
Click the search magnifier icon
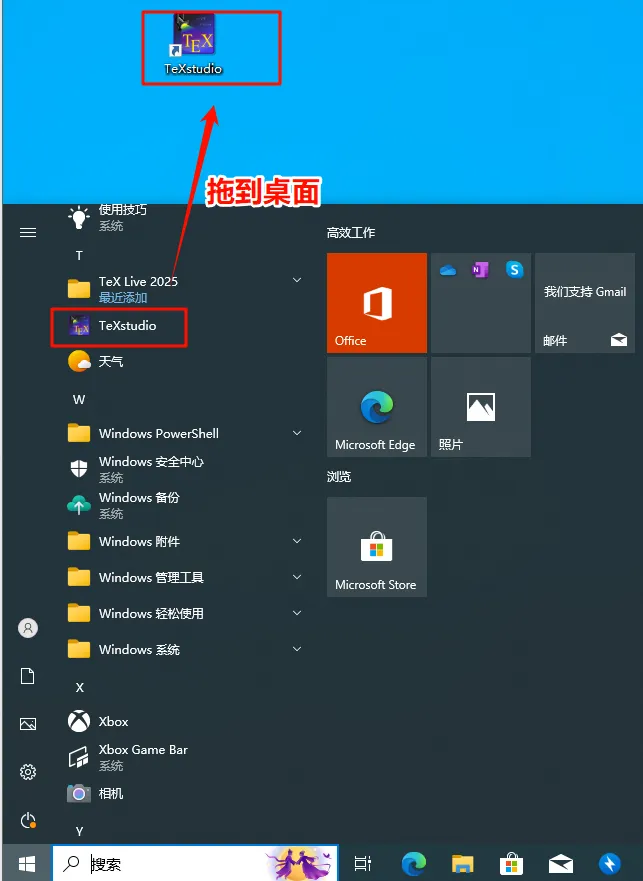71,863
